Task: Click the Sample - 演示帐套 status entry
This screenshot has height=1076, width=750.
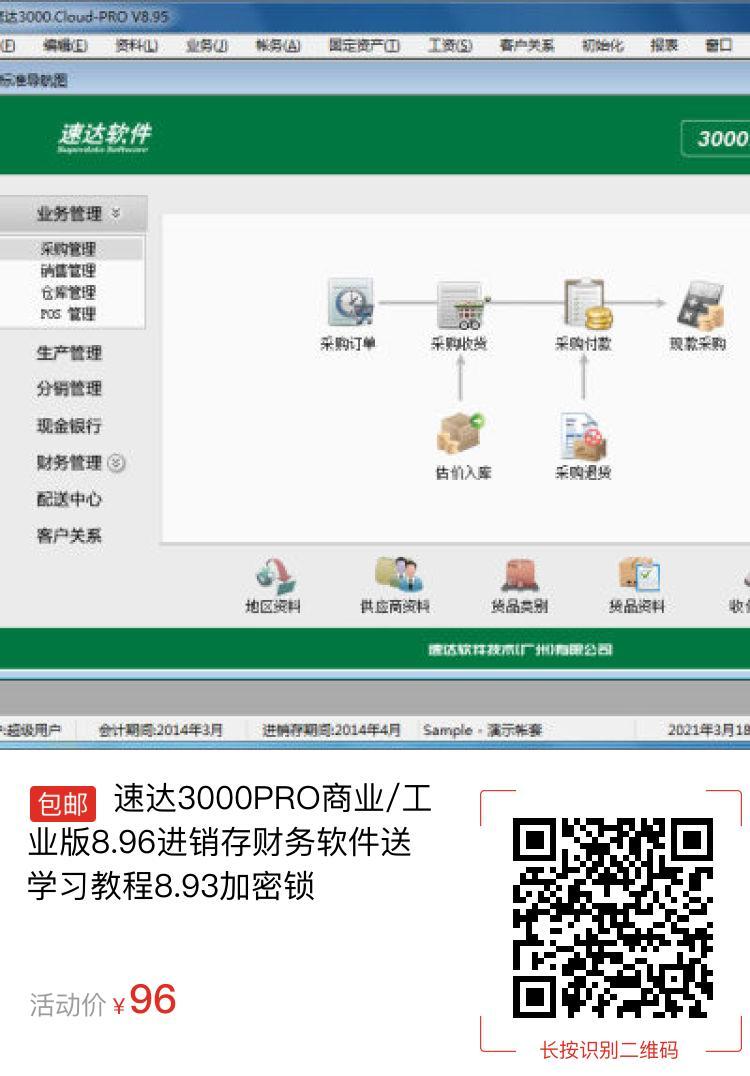Action: pos(482,729)
